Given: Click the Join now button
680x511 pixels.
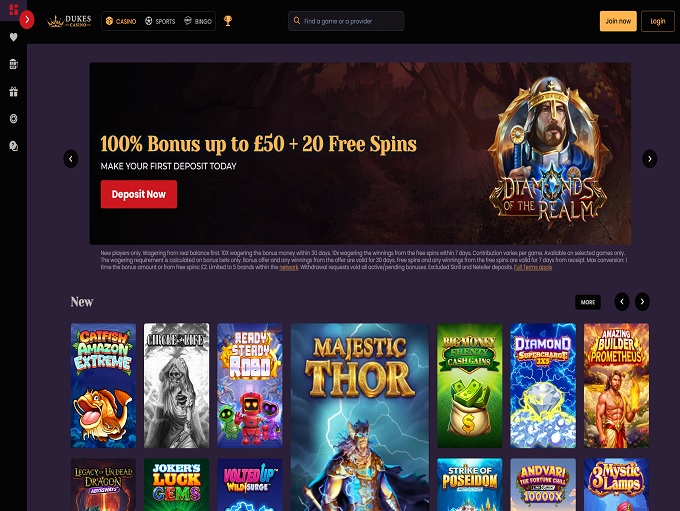Looking at the screenshot, I should pos(618,21).
